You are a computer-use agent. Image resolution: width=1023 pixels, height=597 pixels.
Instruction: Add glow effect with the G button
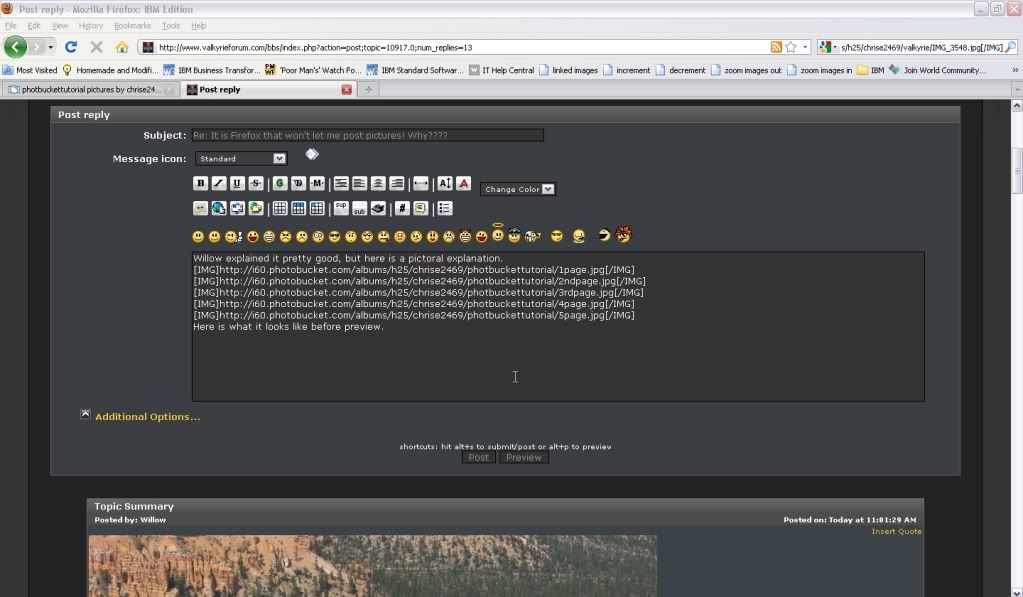pos(280,184)
